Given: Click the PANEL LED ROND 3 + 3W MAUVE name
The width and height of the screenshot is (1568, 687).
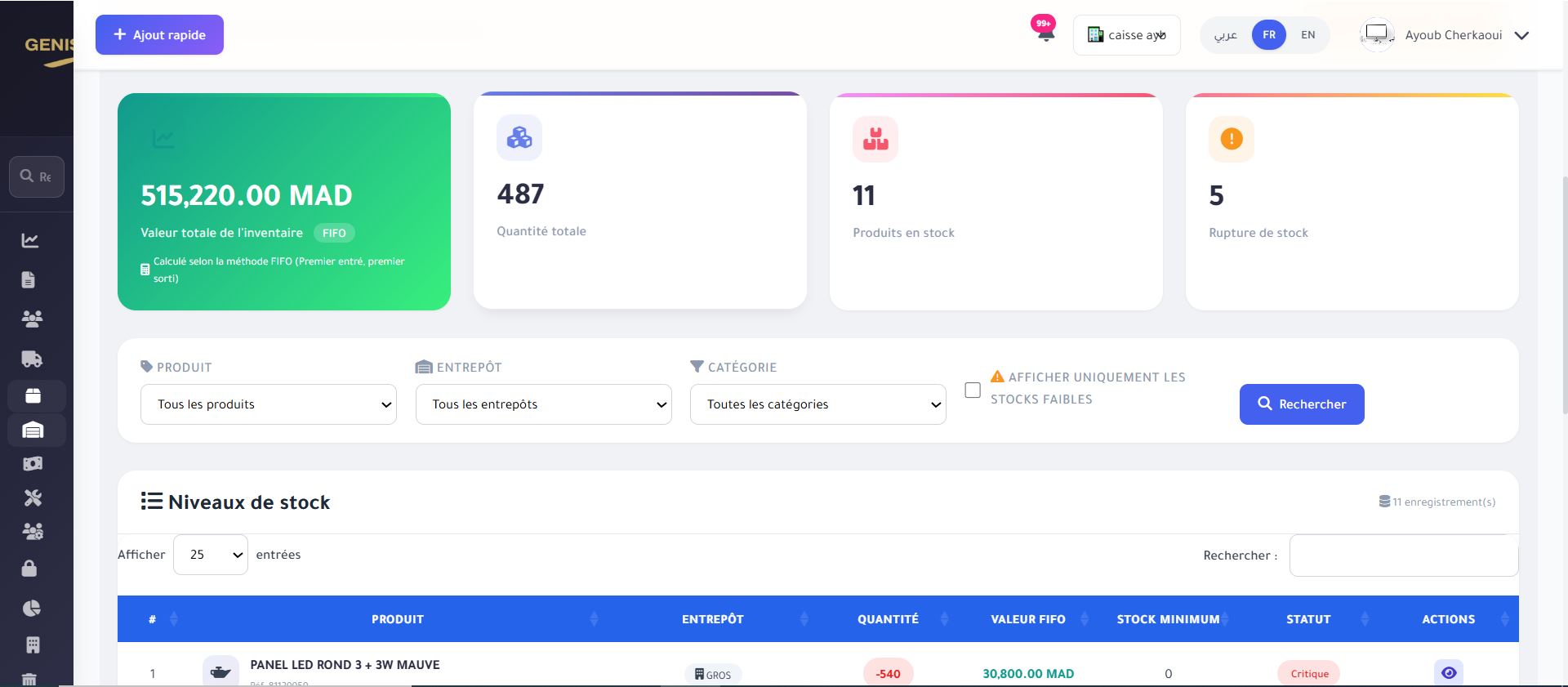Looking at the screenshot, I should click(345, 665).
